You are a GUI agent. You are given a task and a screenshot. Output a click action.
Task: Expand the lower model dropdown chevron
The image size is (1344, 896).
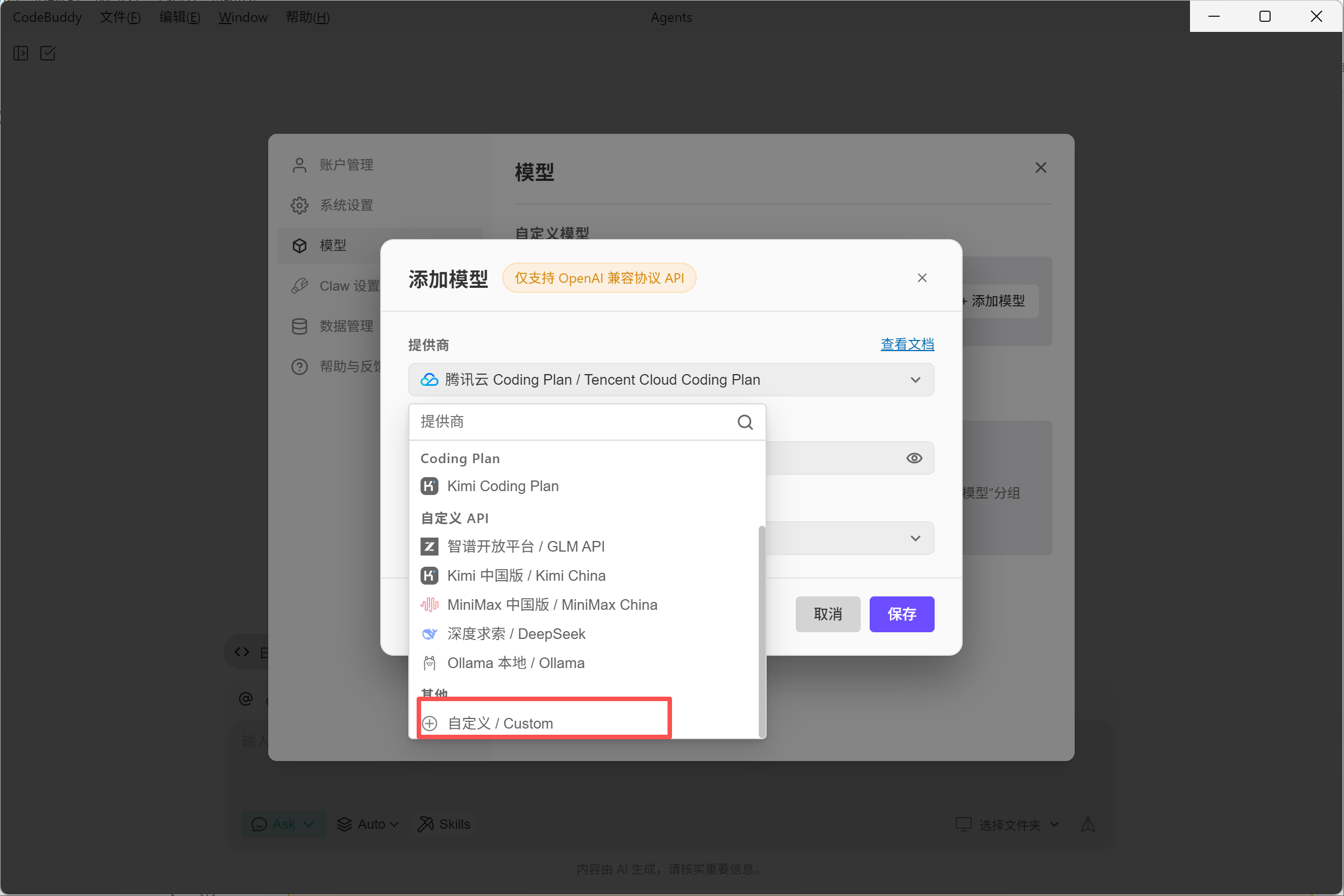click(x=916, y=539)
